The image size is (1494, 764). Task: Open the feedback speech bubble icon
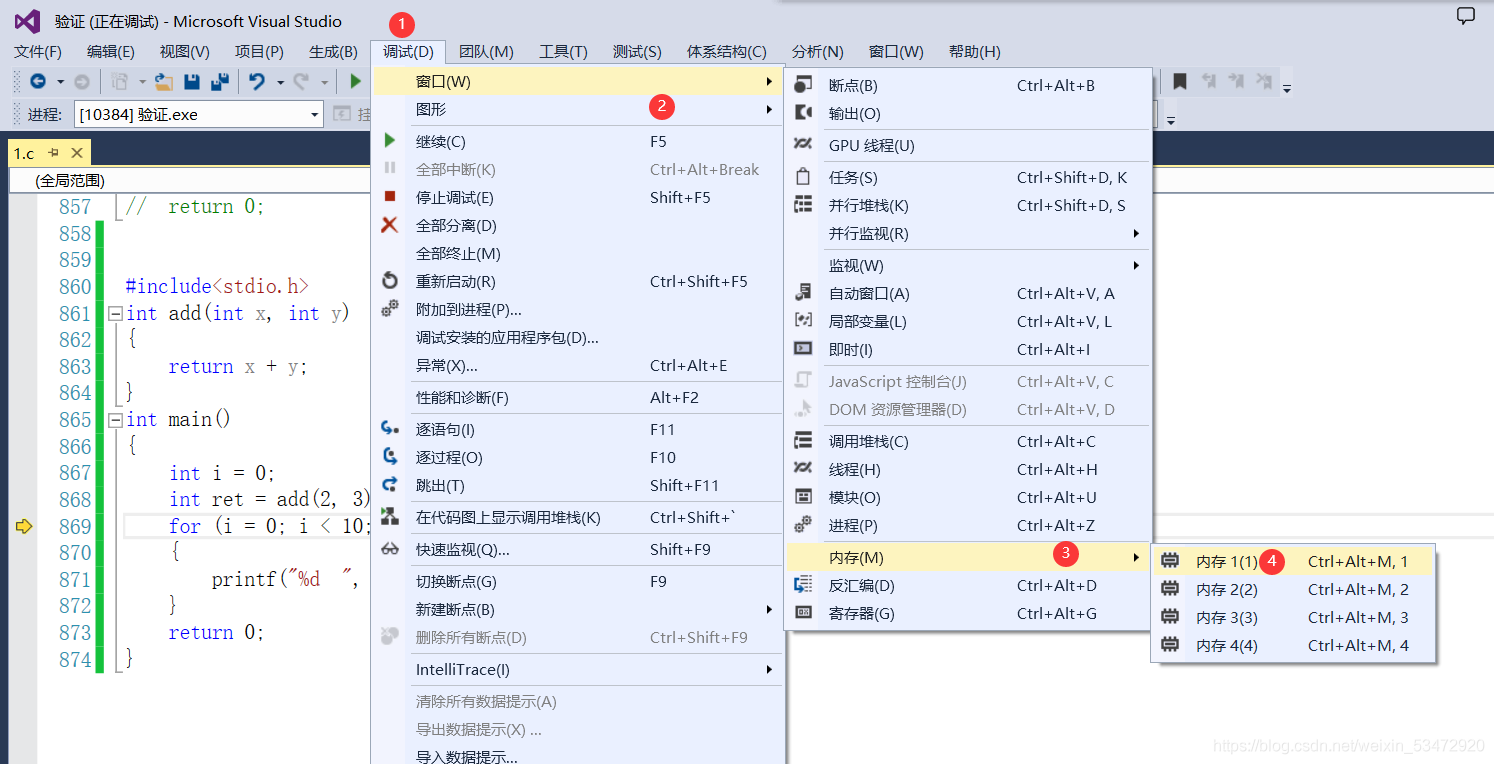[1466, 16]
